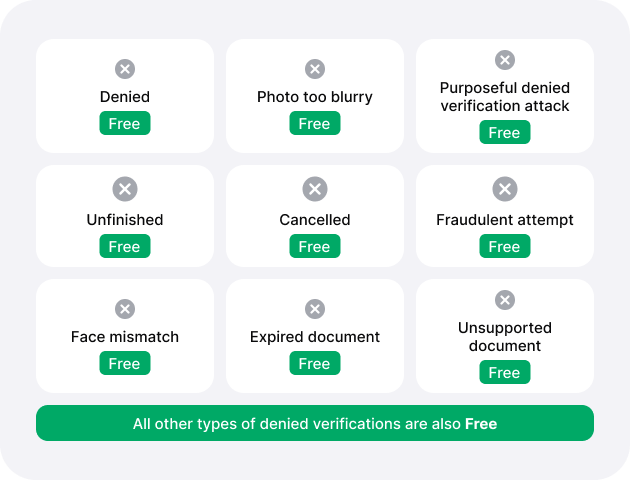Select the Fraudulent attempt card title
This screenshot has width=630, height=480.
(x=505, y=220)
